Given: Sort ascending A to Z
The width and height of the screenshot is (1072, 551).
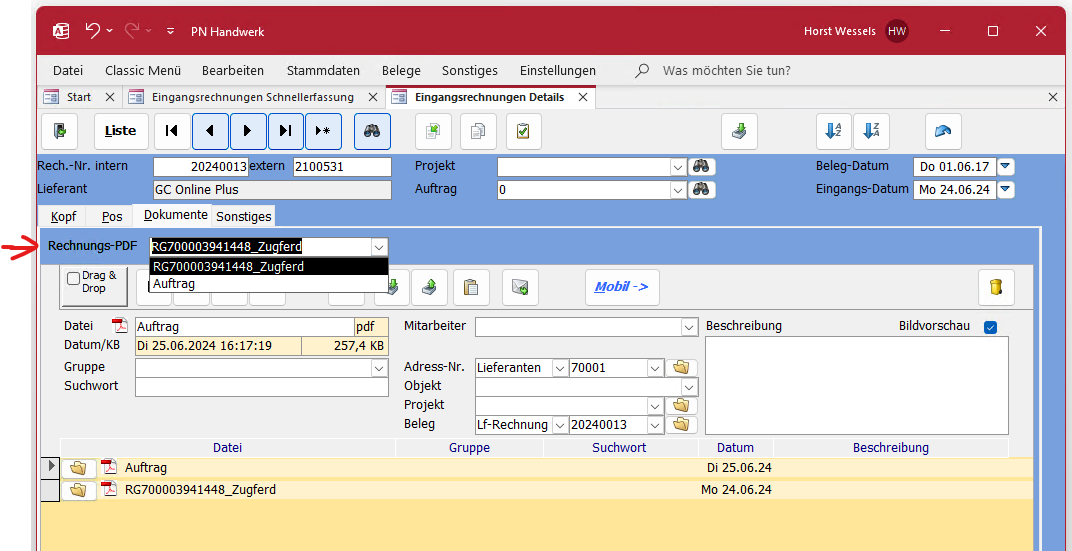Looking at the screenshot, I should (x=834, y=131).
